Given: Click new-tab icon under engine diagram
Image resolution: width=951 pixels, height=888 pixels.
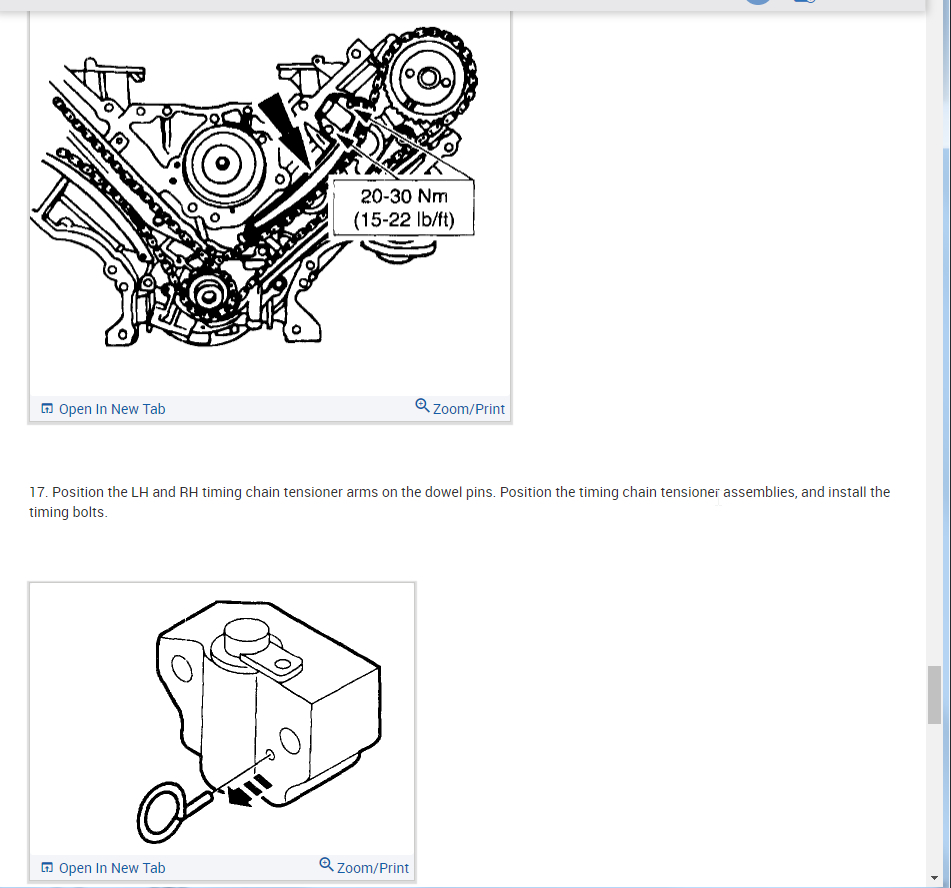Looking at the screenshot, I should point(47,408).
